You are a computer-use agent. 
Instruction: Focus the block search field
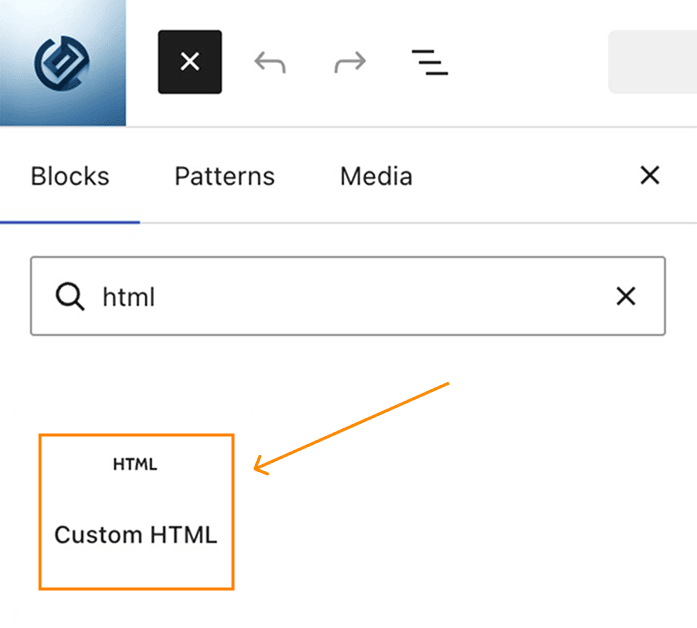[x=348, y=296]
